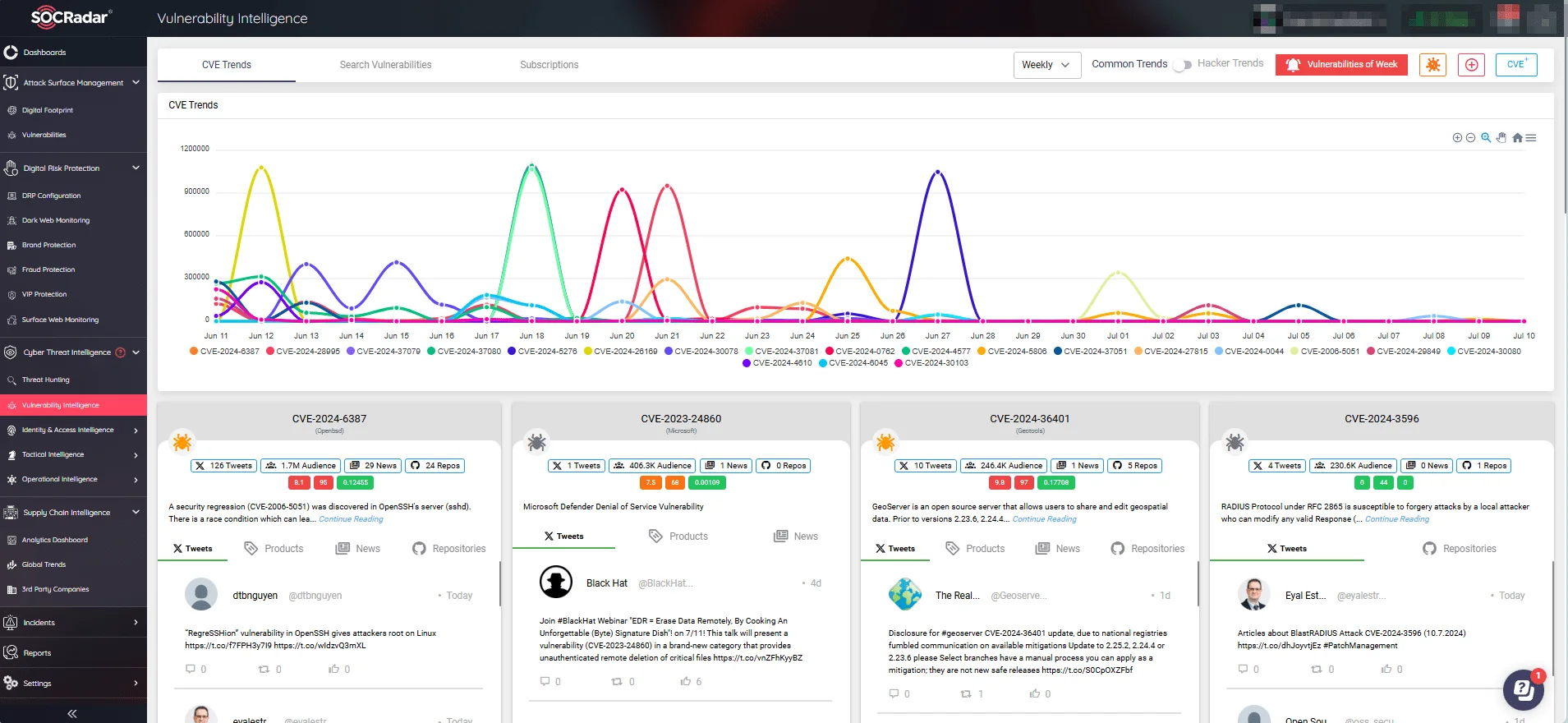Image resolution: width=1568 pixels, height=723 pixels.
Task: Expand Settings menu
Action: [136, 684]
